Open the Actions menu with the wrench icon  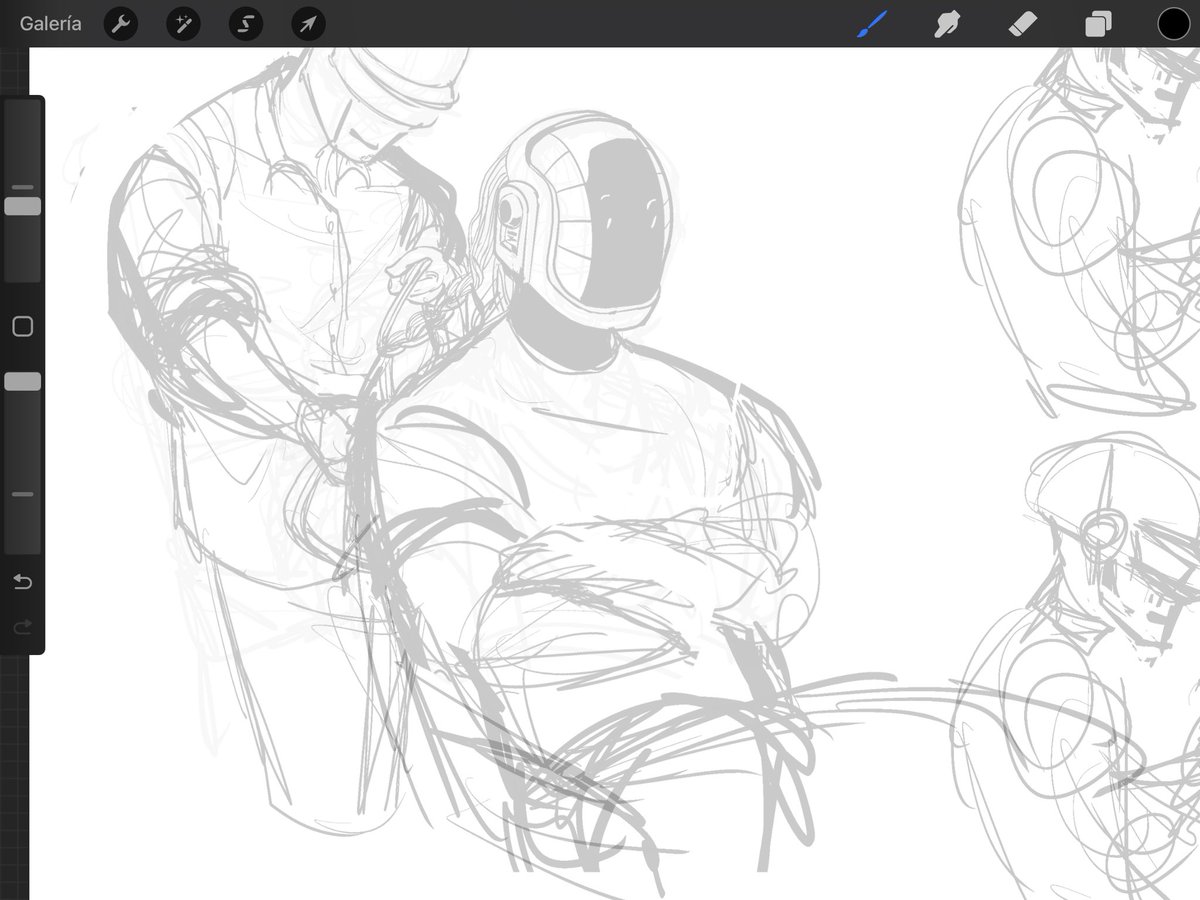[120, 23]
